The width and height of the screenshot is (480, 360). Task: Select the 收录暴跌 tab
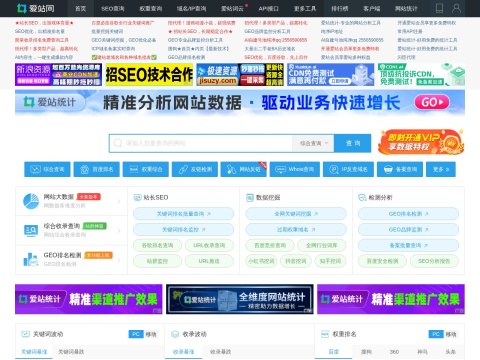220,352
